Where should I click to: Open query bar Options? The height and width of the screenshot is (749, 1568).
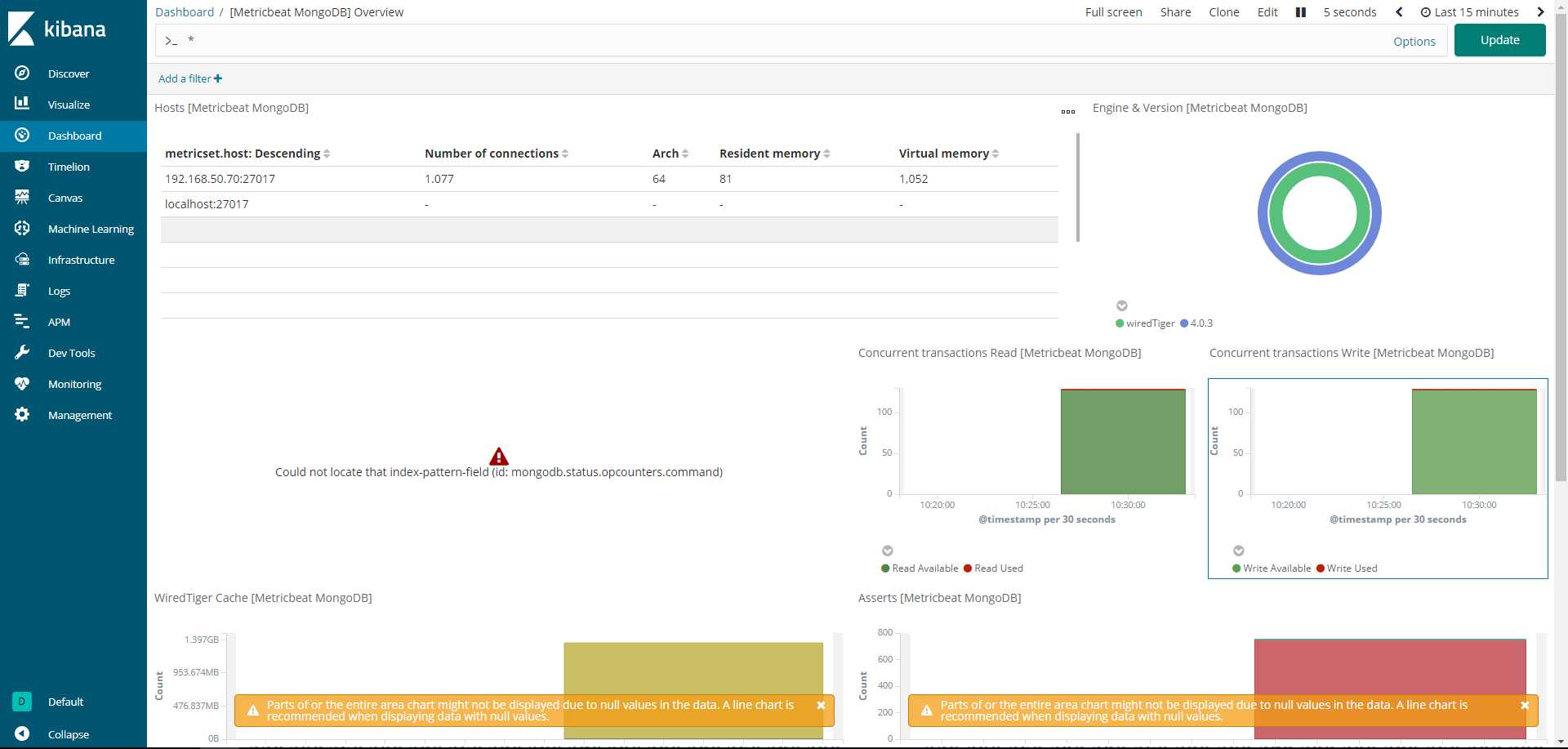point(1414,42)
